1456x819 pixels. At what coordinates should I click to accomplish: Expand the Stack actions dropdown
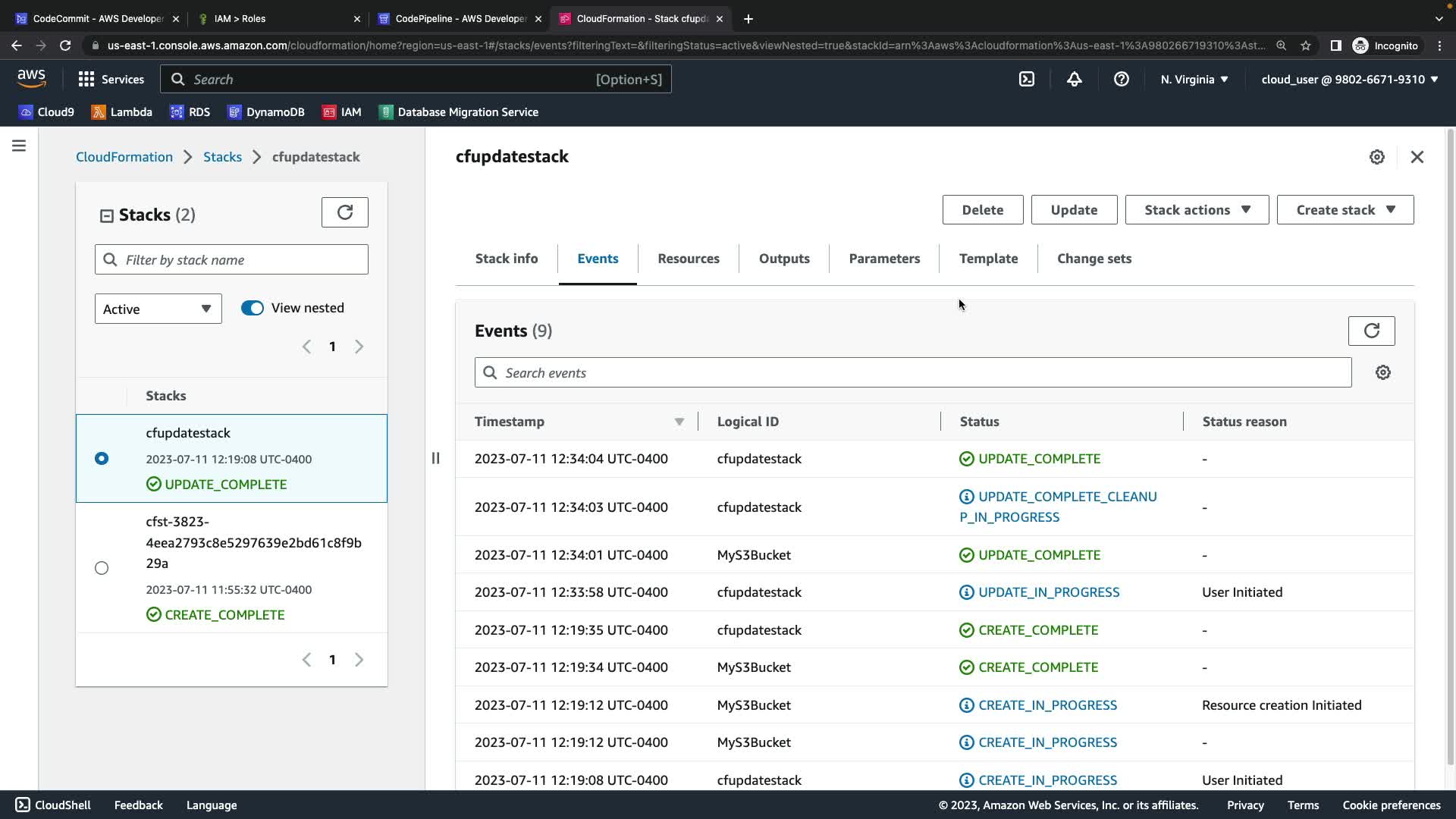(x=1197, y=210)
